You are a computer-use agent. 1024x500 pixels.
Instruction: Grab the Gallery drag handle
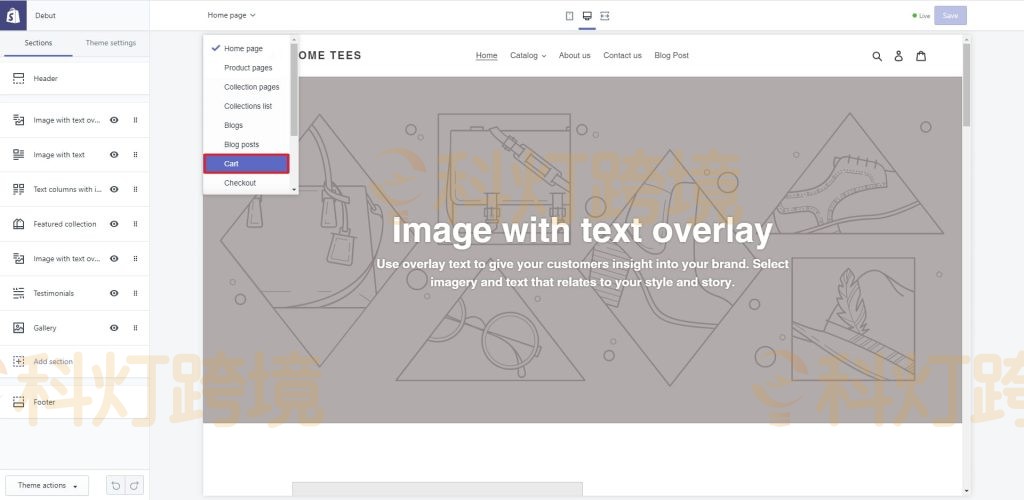(135, 328)
